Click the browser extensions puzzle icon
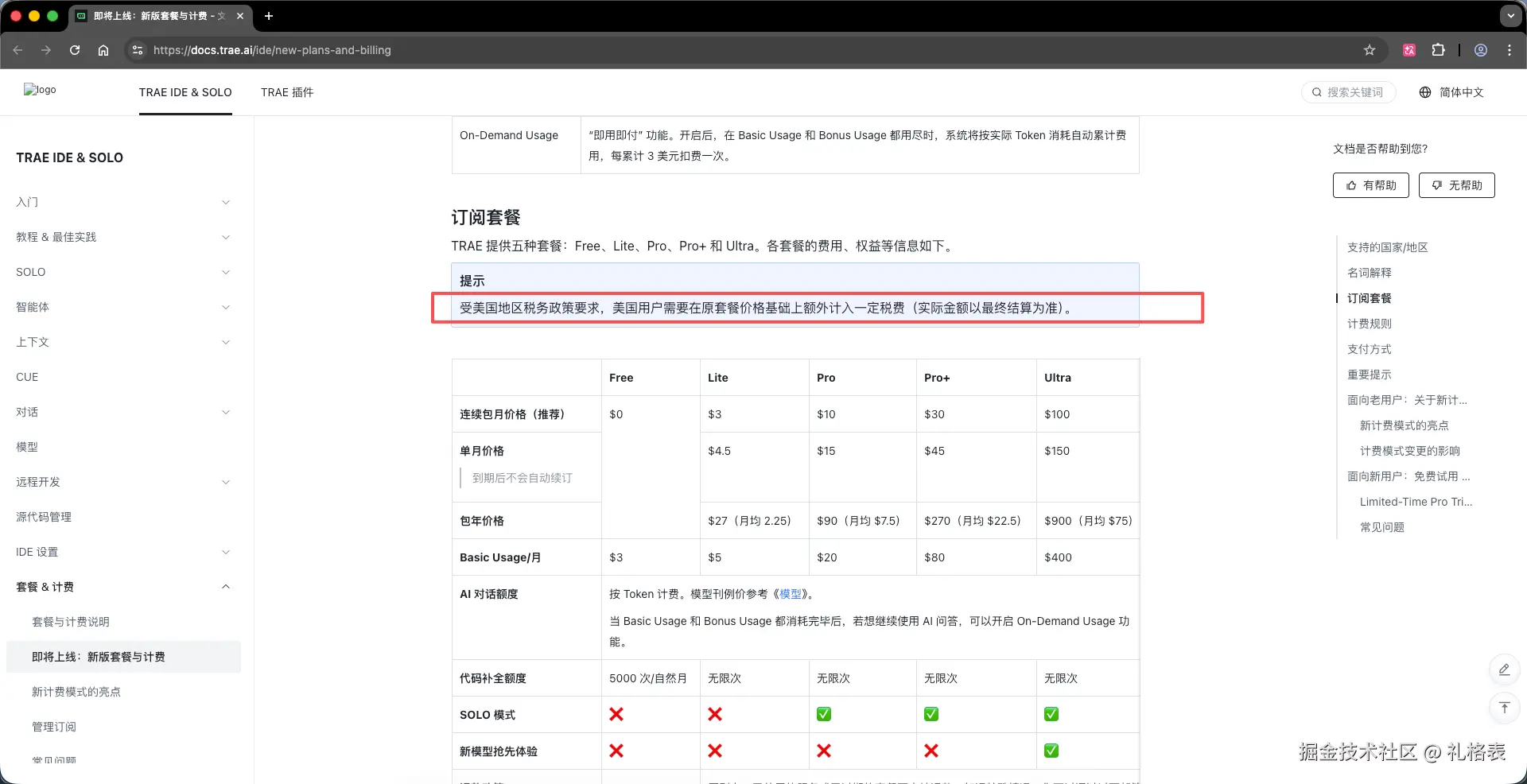The width and height of the screenshot is (1527, 784). tap(1439, 49)
